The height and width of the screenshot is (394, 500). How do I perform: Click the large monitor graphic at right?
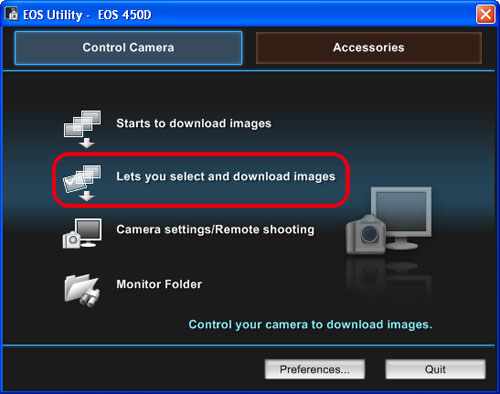[x=402, y=218]
